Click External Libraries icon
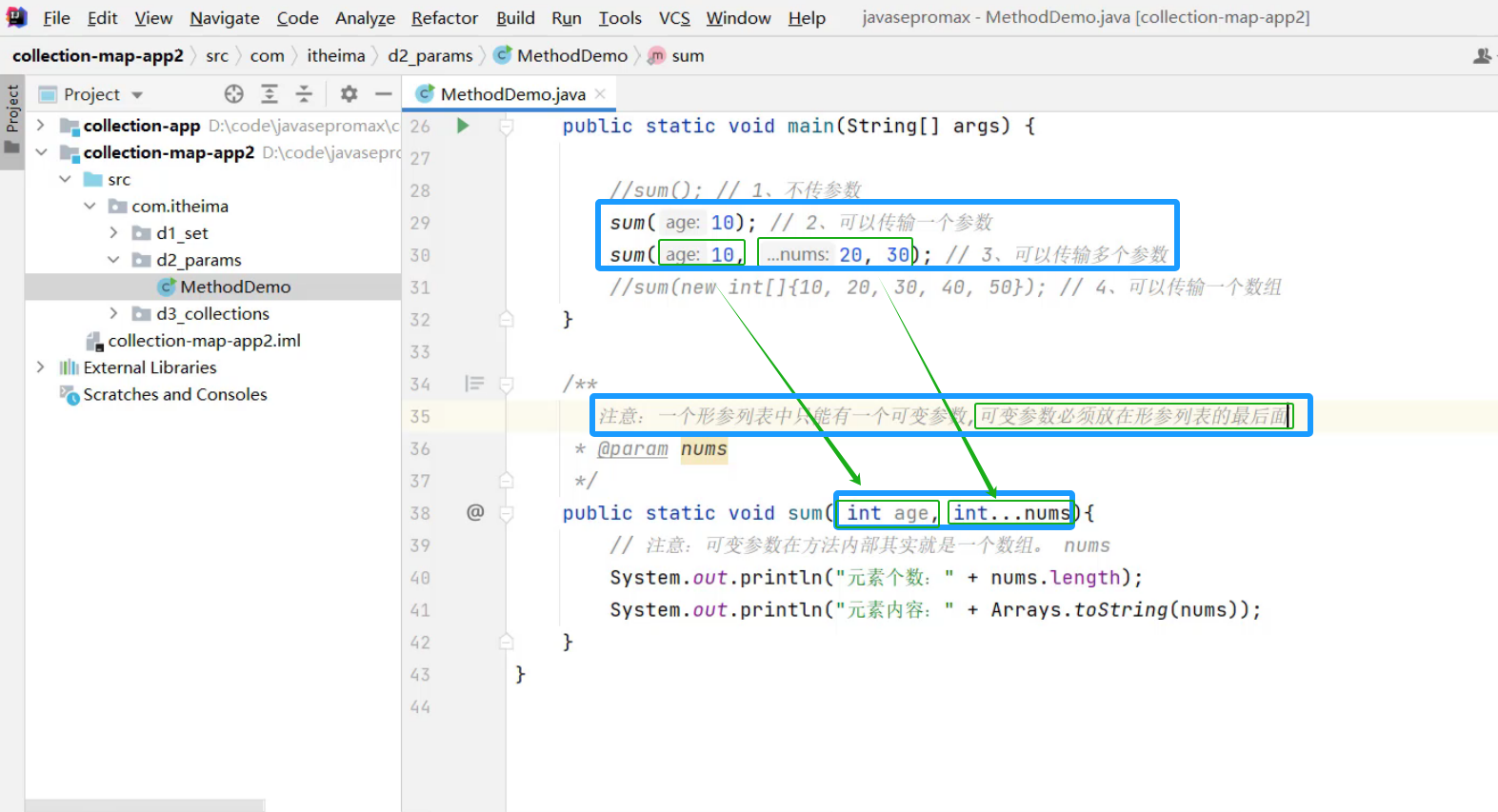The image size is (1498, 812). (69, 367)
